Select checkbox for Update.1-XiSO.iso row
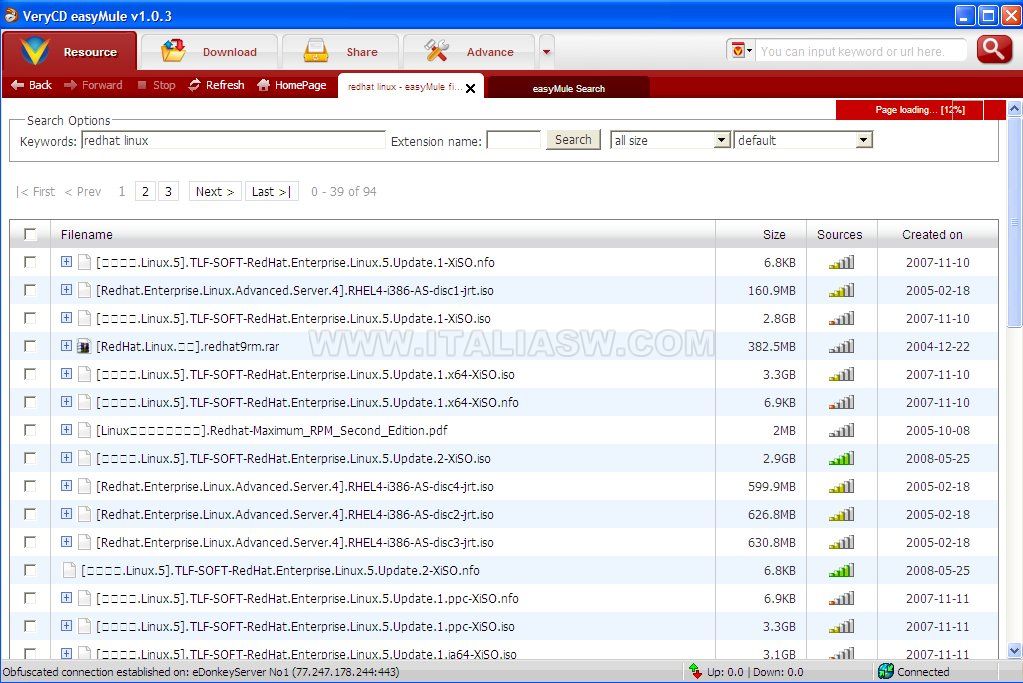This screenshot has width=1023, height=683. [30, 318]
